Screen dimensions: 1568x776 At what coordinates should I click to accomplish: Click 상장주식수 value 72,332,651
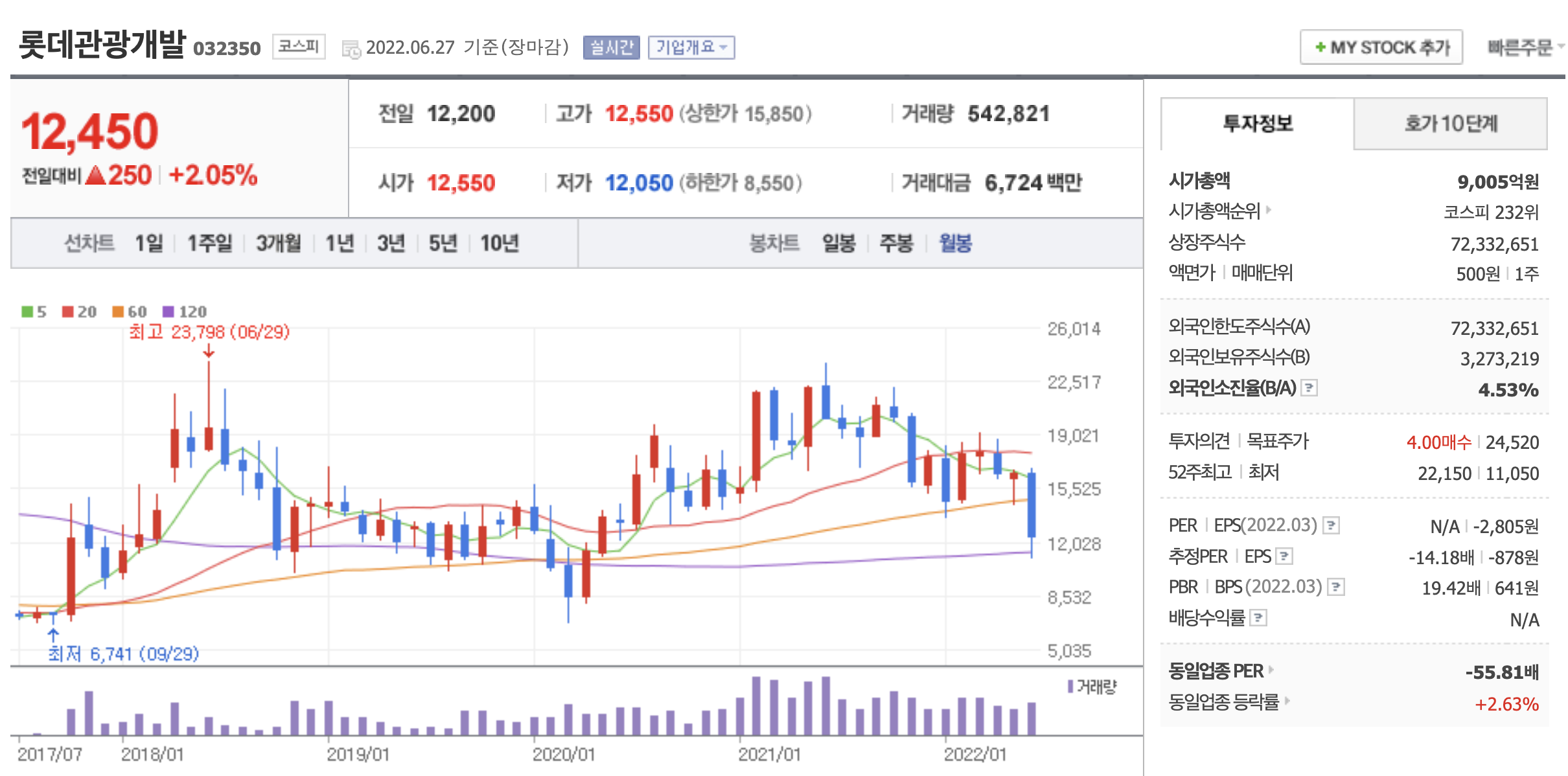pyautogui.click(x=1495, y=244)
